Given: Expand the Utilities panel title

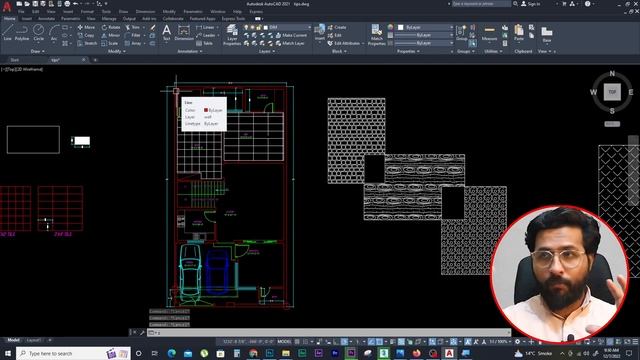Looking at the screenshot, I should (x=493, y=51).
